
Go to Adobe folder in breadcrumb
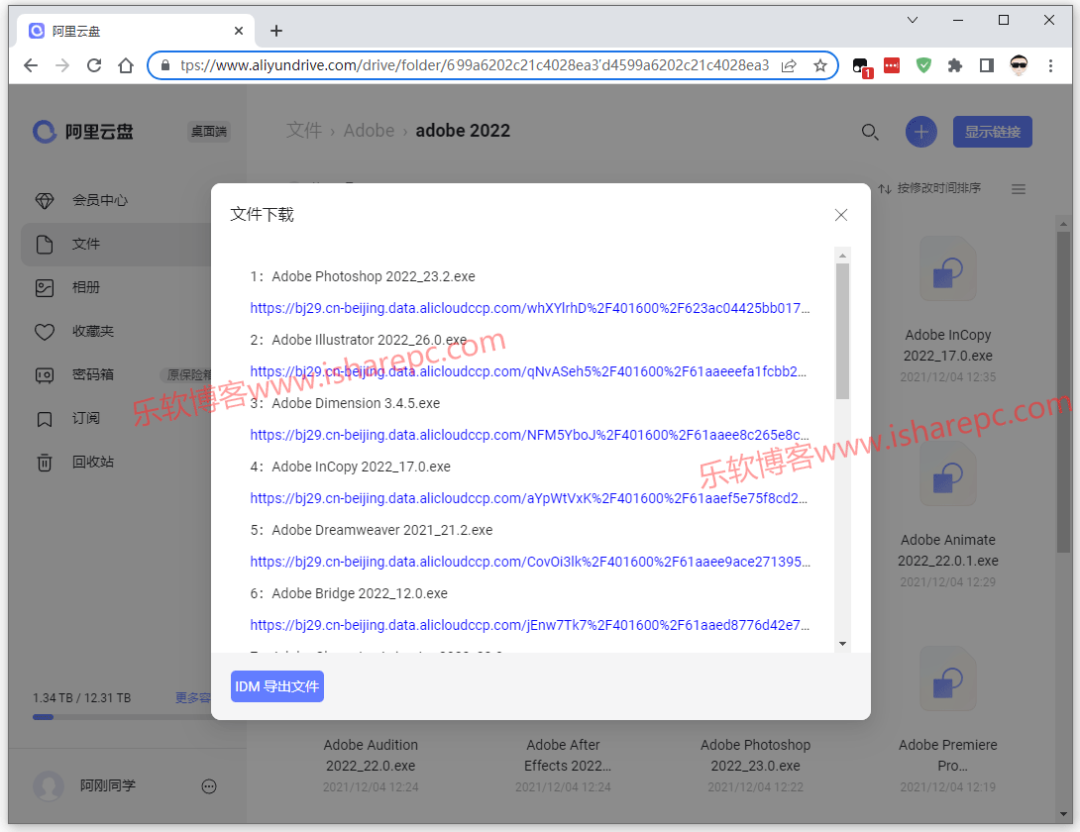click(x=368, y=130)
